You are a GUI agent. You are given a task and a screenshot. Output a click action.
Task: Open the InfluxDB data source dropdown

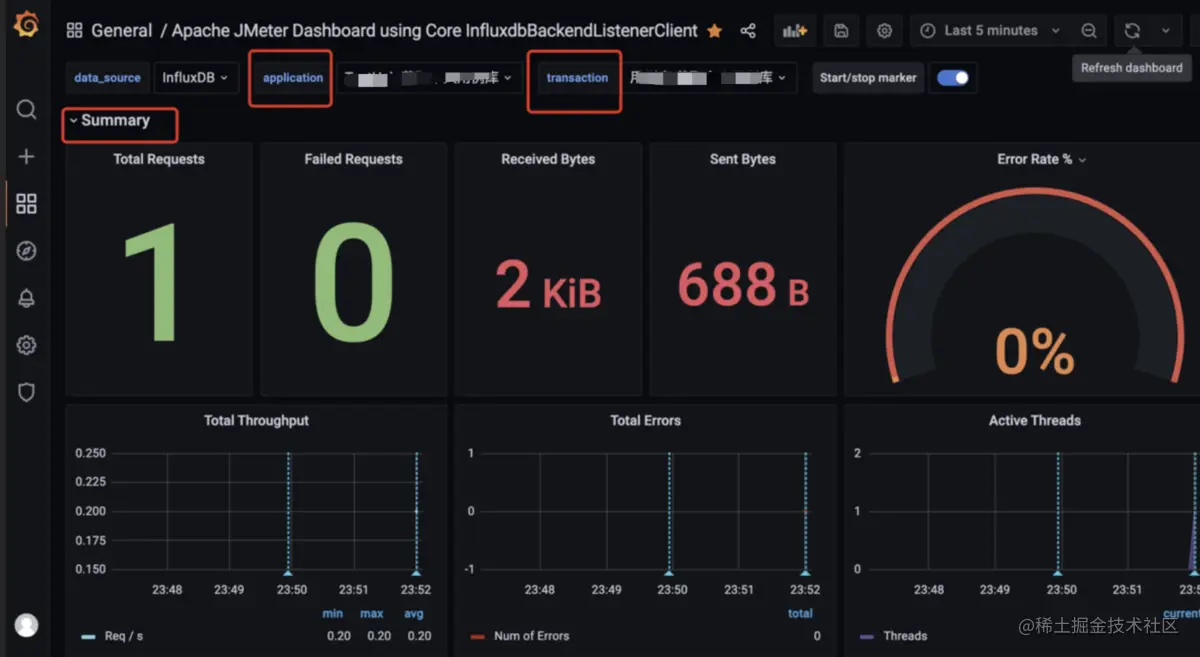click(x=195, y=77)
